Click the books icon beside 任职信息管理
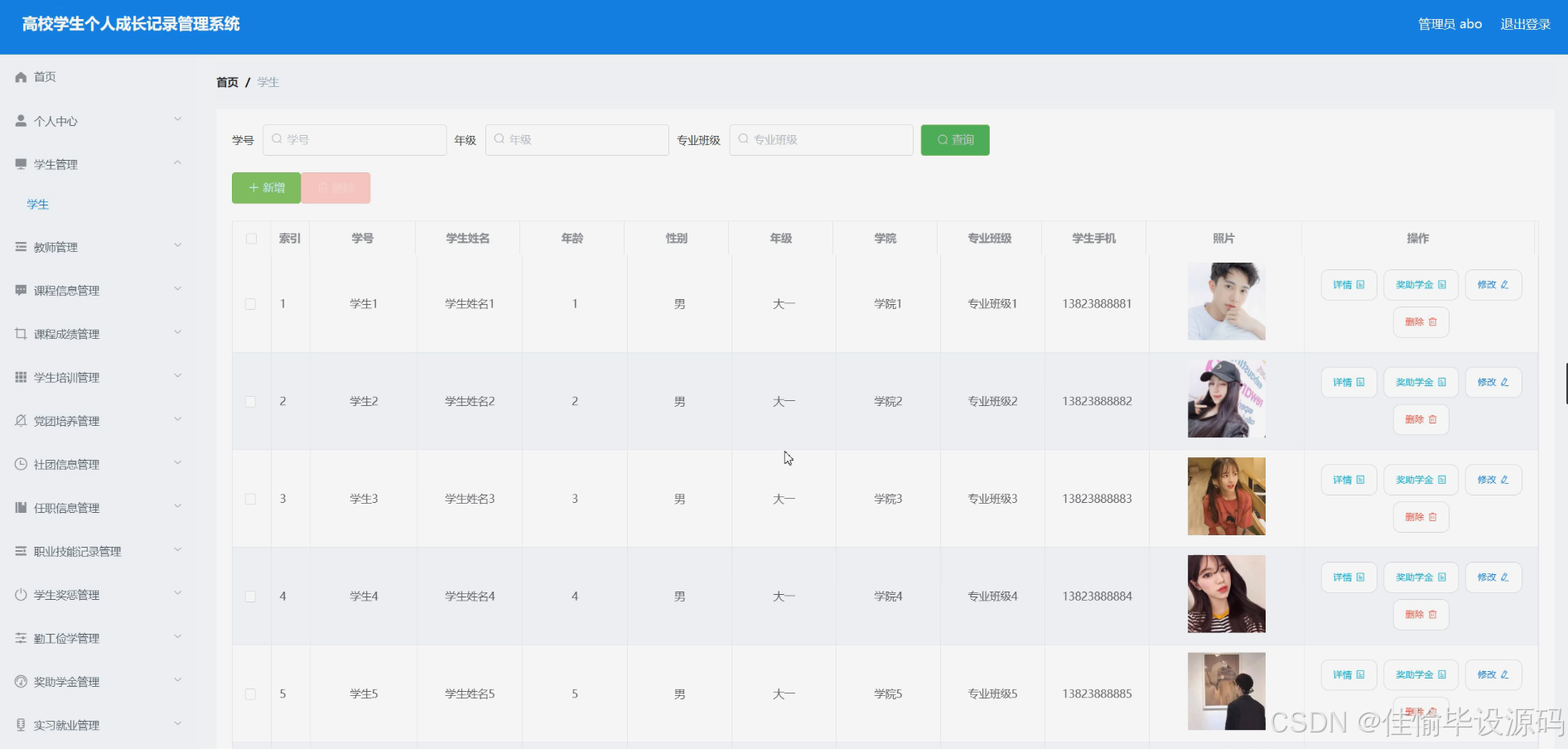 tap(21, 508)
